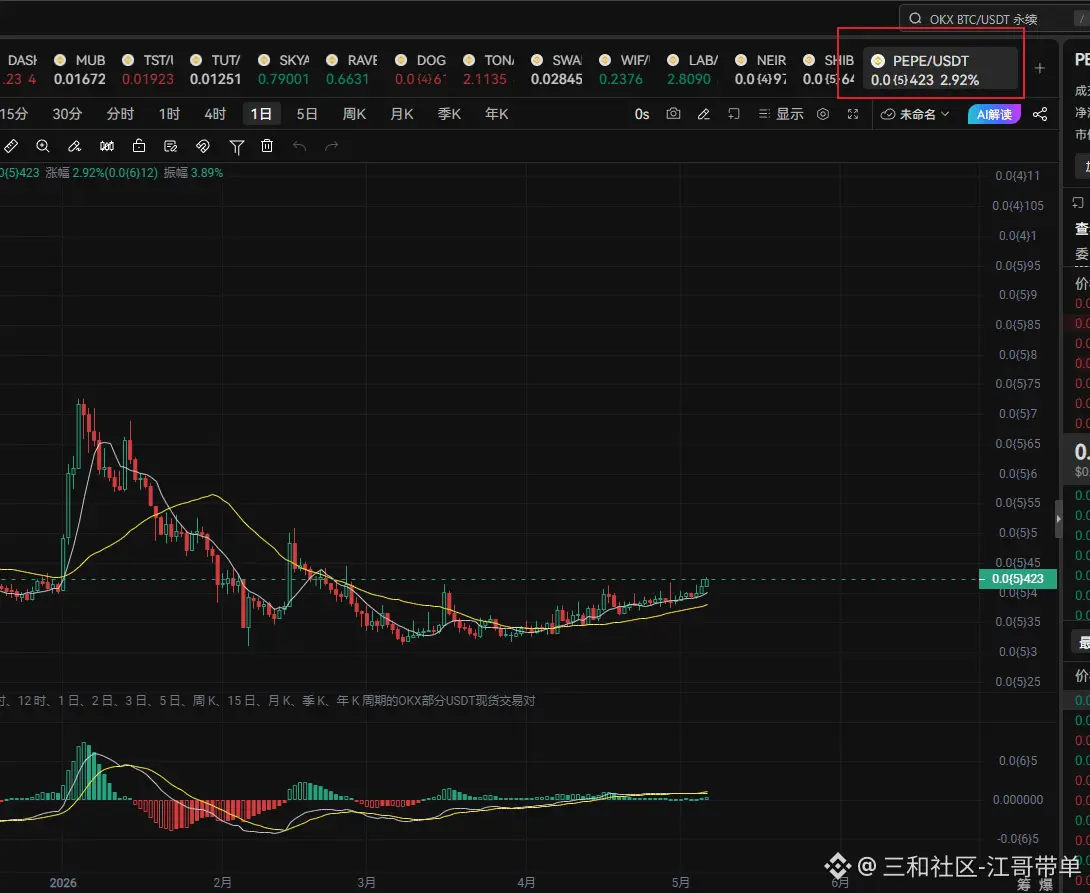
Task: Open the LAB/ symbol tab
Action: pos(693,69)
